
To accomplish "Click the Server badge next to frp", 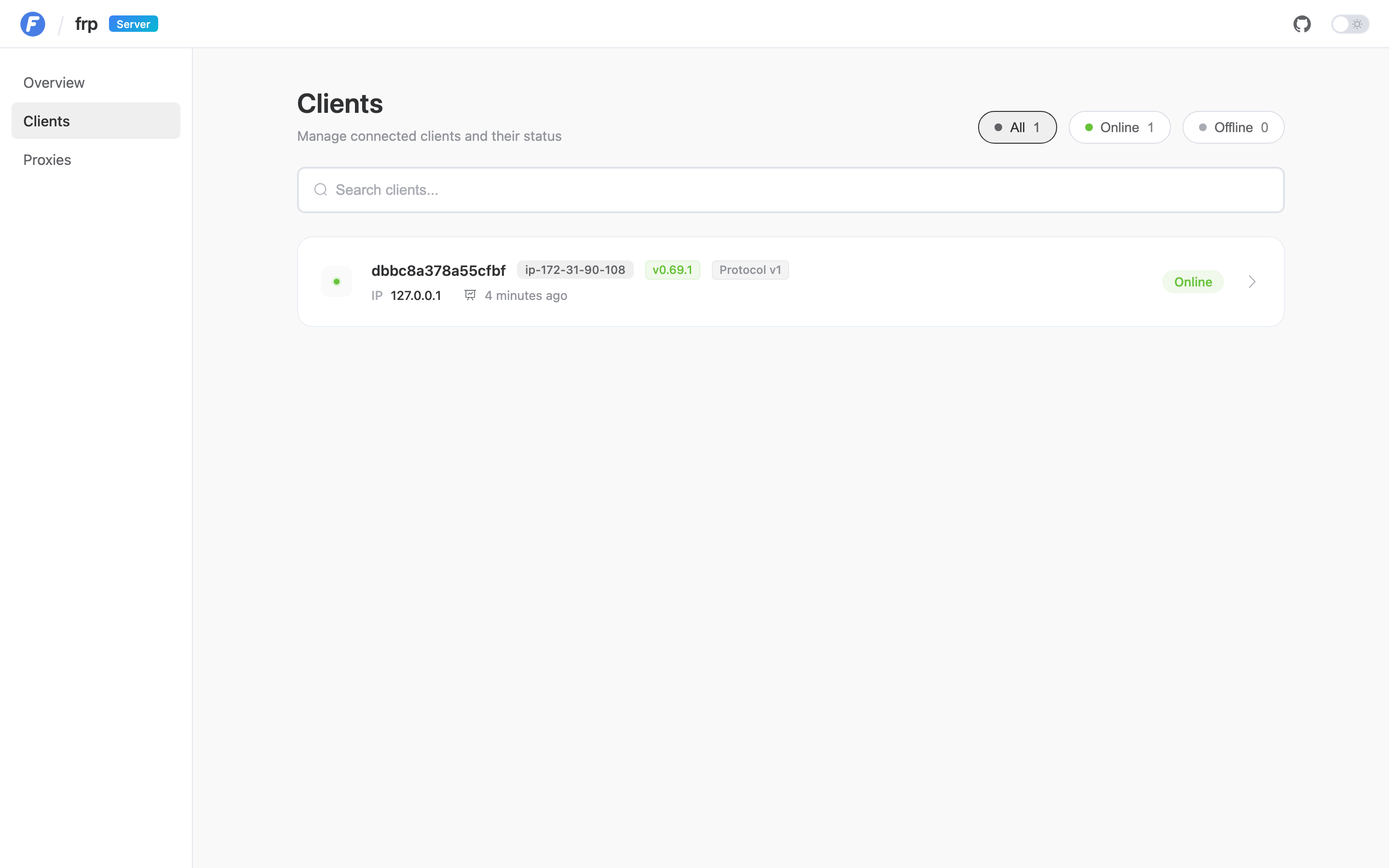I will pyautogui.click(x=133, y=24).
